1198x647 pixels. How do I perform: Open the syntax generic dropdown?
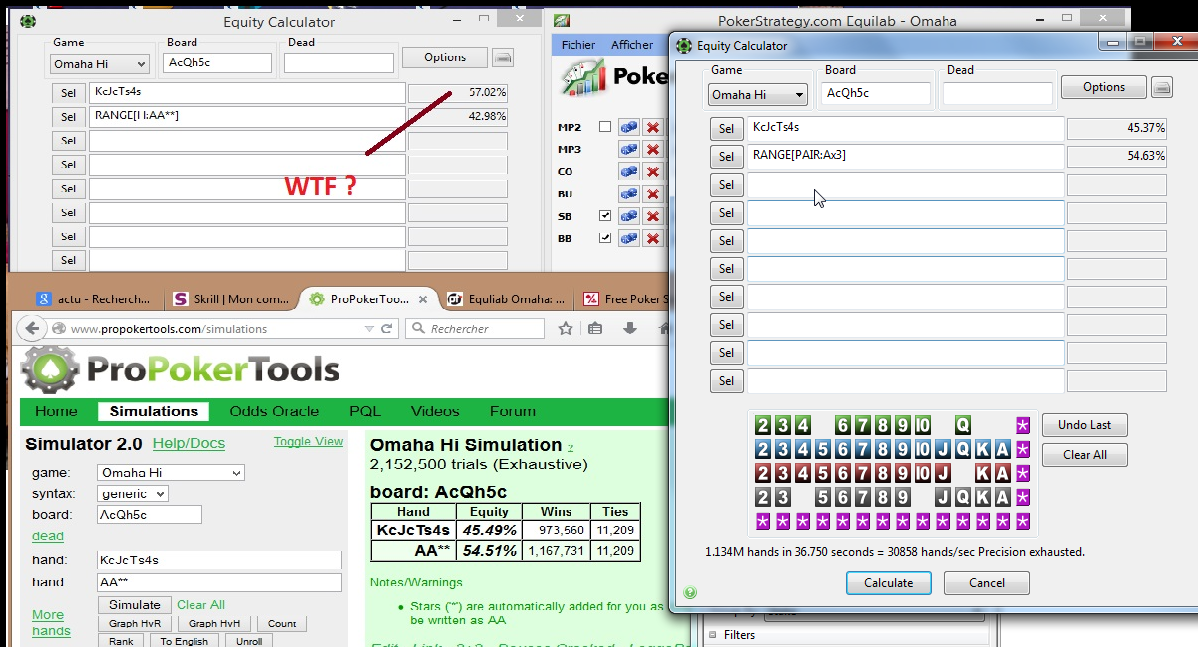tap(132, 494)
